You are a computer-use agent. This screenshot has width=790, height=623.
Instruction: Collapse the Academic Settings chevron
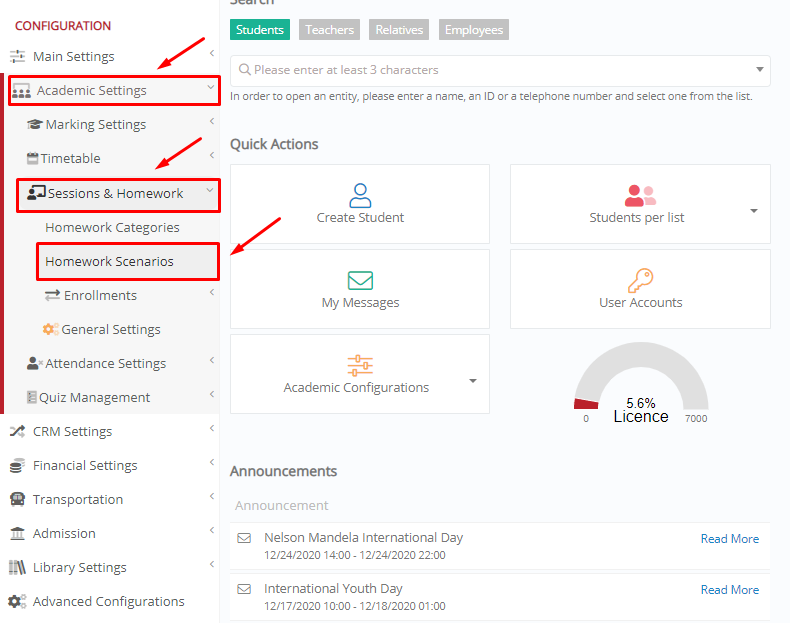[211, 87]
